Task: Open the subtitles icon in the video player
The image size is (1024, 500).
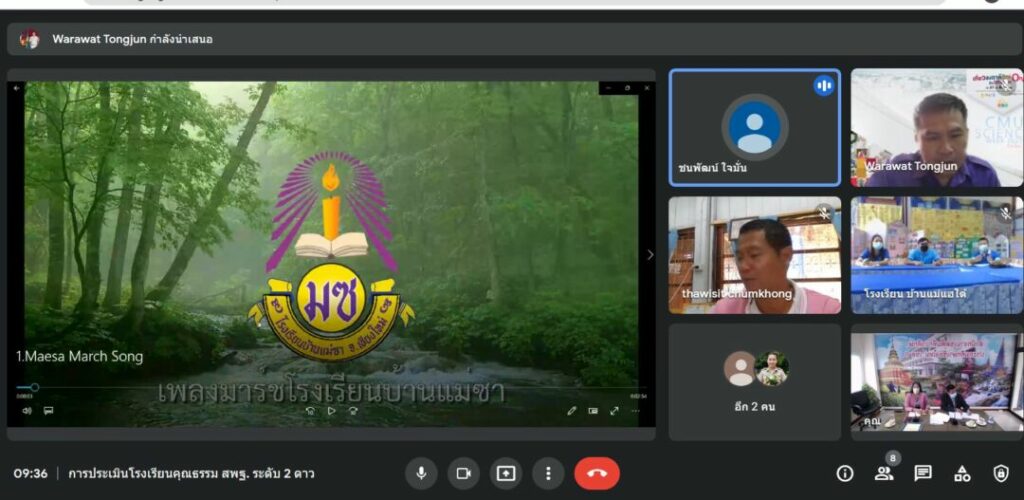Action: pos(48,410)
